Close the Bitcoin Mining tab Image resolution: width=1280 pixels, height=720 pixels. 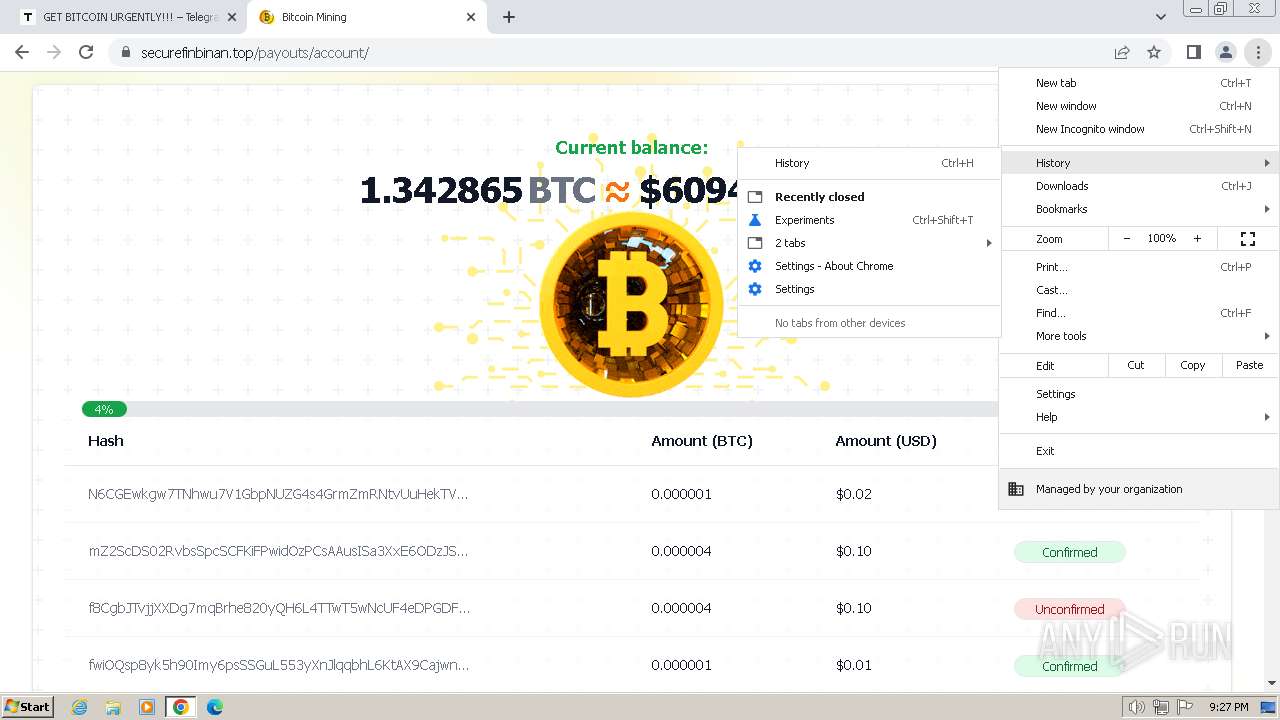[471, 17]
